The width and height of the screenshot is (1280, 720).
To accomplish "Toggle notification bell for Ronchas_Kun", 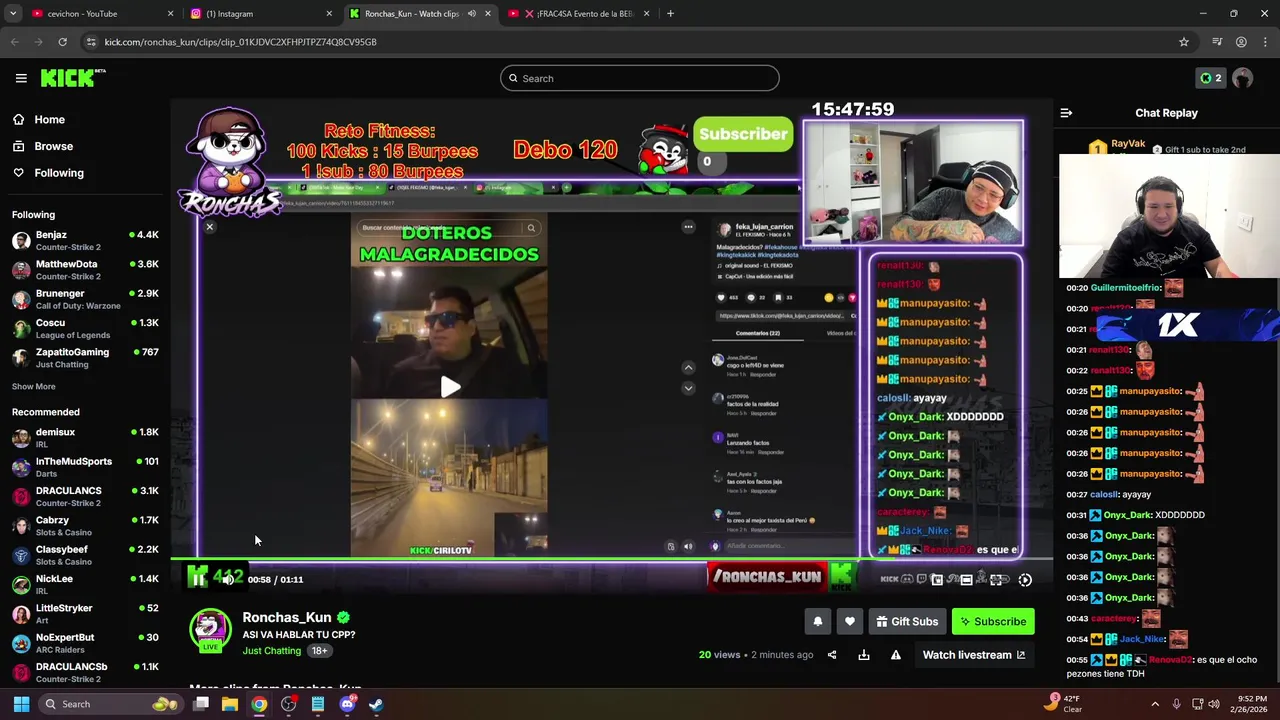I will point(818,622).
